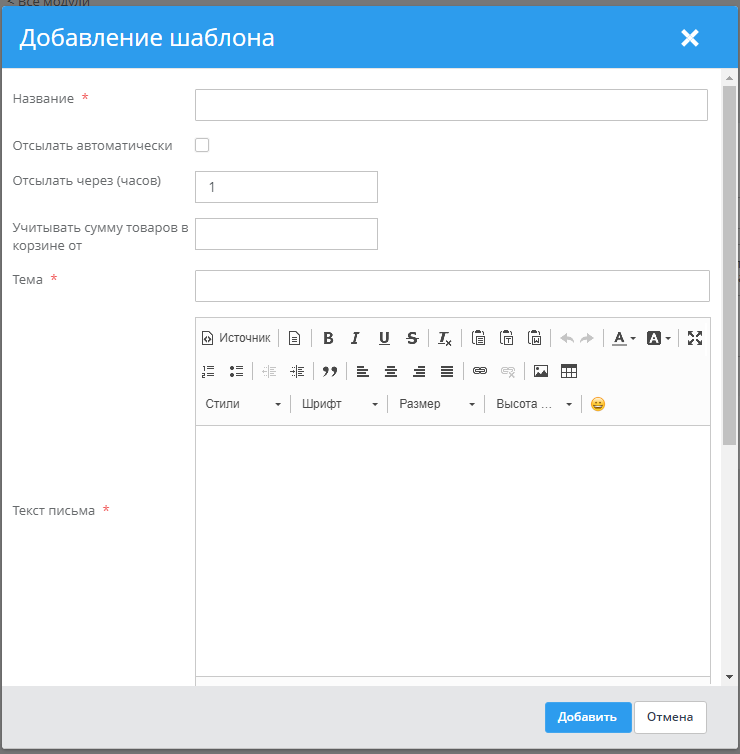Enable the 'Отсылать автоматически' checkbox

[x=202, y=145]
